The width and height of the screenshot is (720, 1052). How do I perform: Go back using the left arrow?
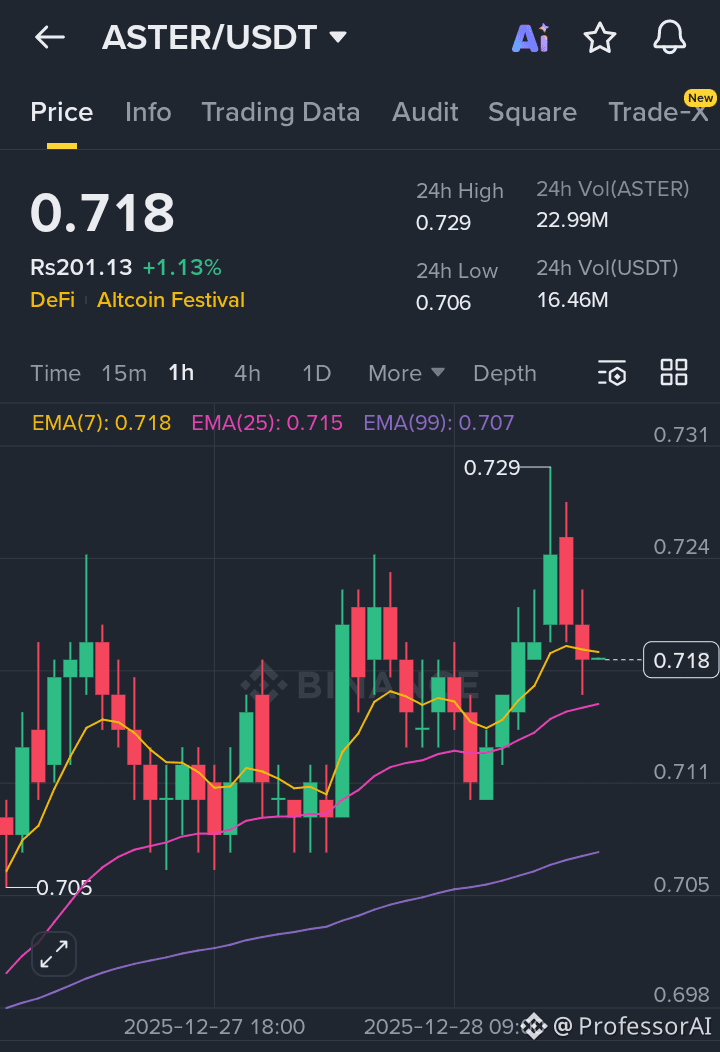pos(50,37)
